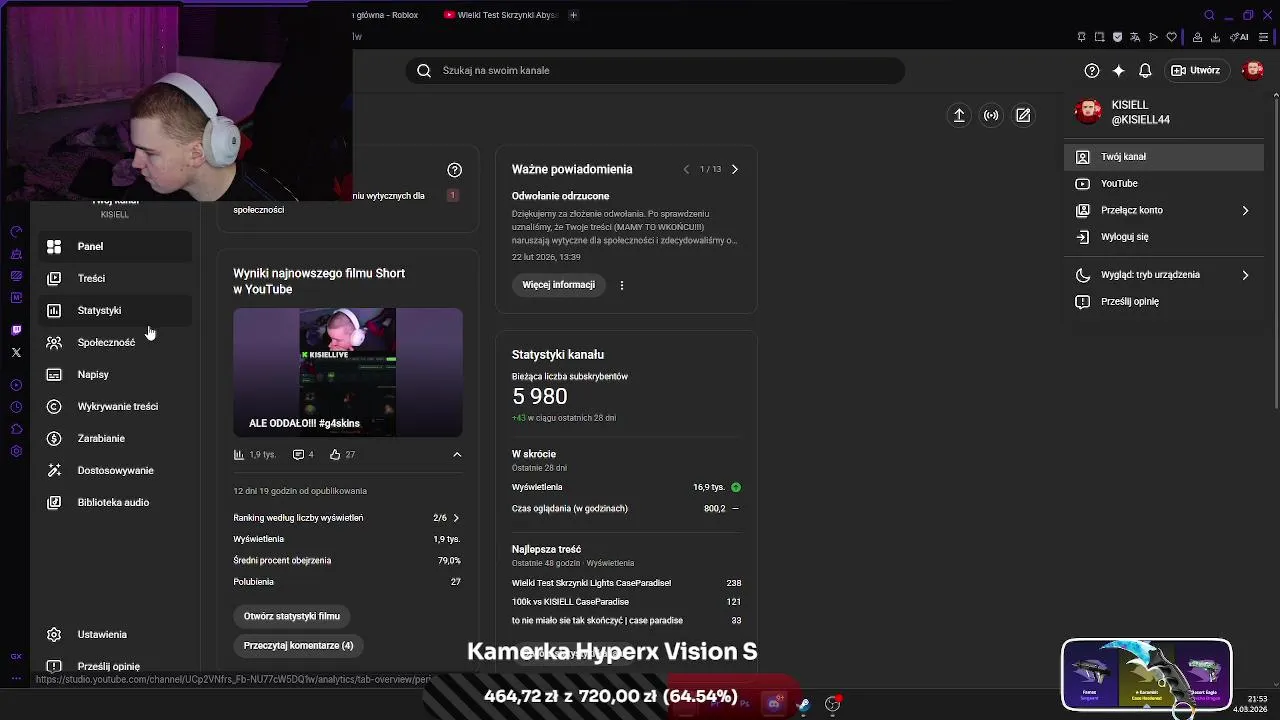Click the OBS taskbar icon
This screenshot has width=1280, height=720.
point(832,704)
